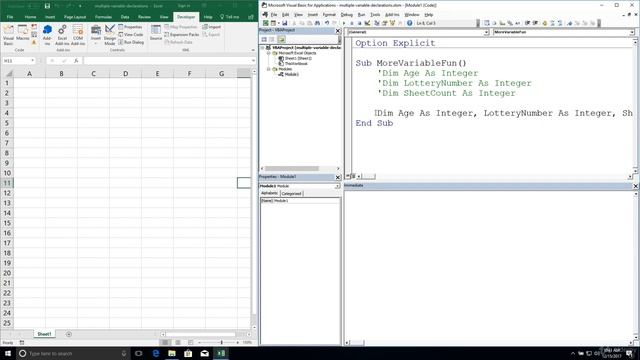This screenshot has height=360, width=640.
Task: Click the Find binoculars icon in VBA toolbar
Action: [x=318, y=23]
